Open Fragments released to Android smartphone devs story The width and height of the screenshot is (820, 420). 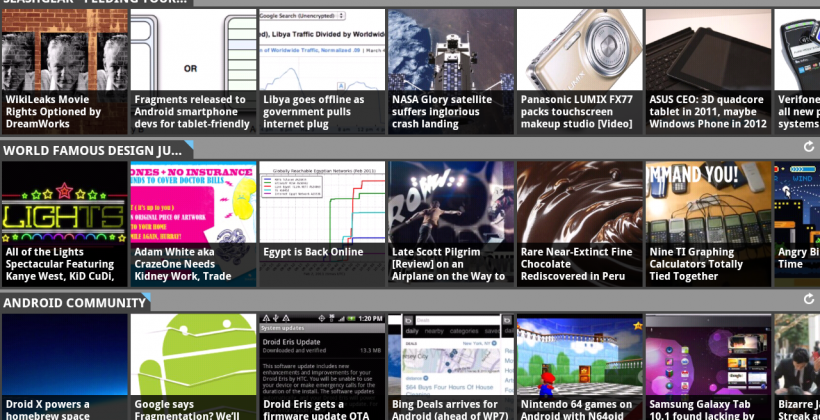tap(193, 72)
